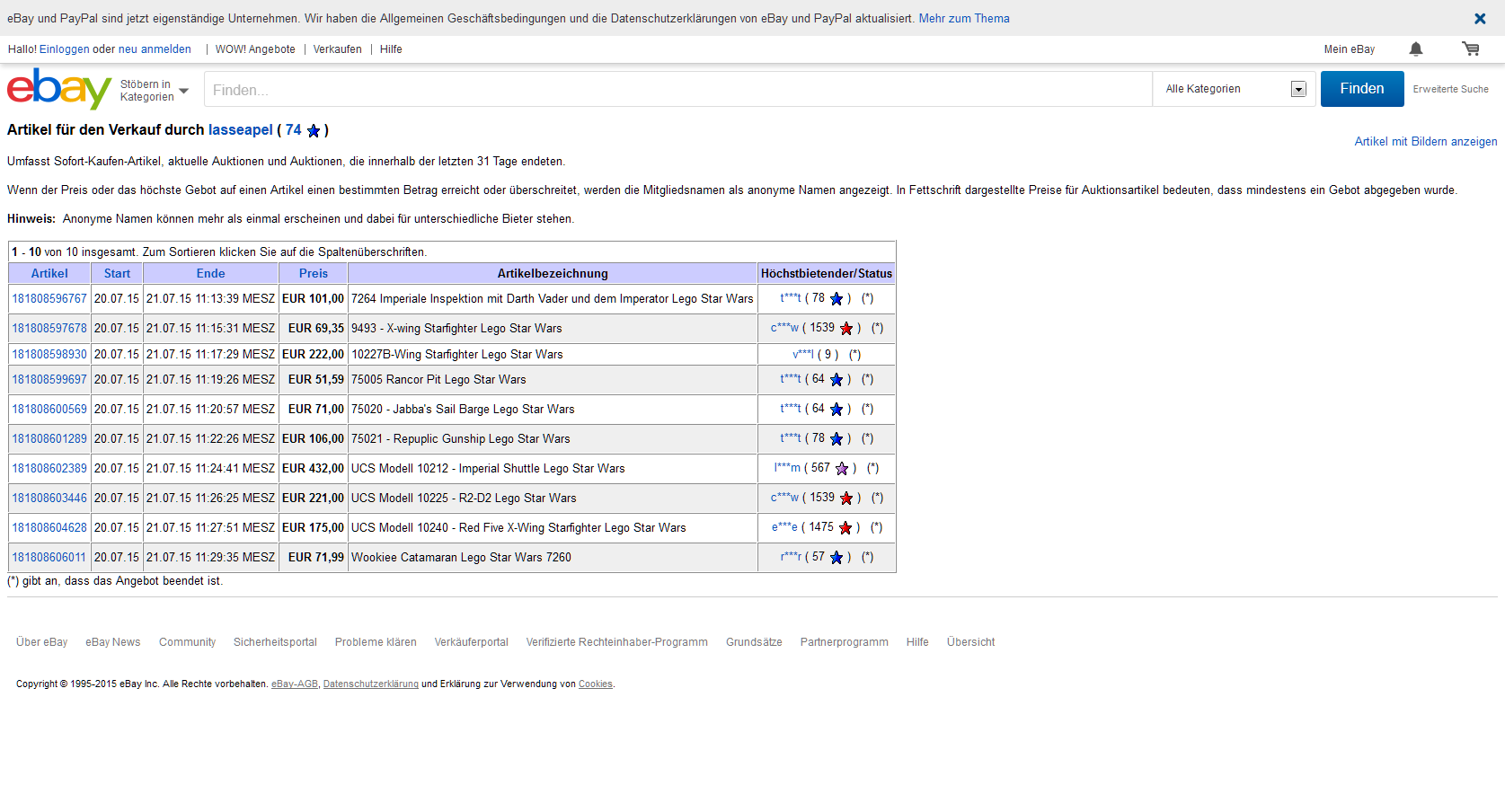Dismiss the PayPal notice with the X
This screenshot has height=812, width=1505.
(x=1480, y=18)
